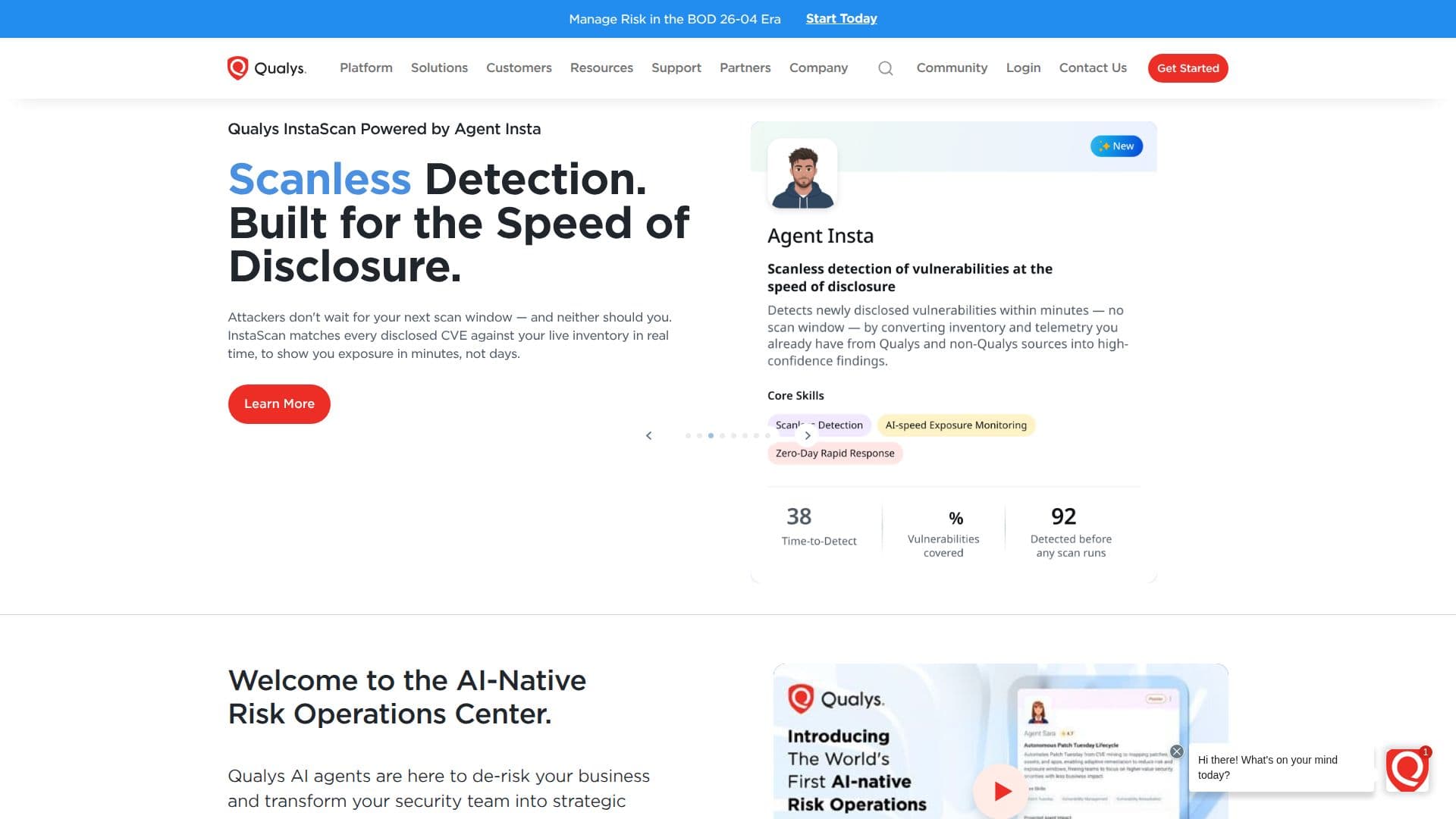The width and height of the screenshot is (1456, 819).
Task: Open the Customers menu
Action: pos(519,67)
